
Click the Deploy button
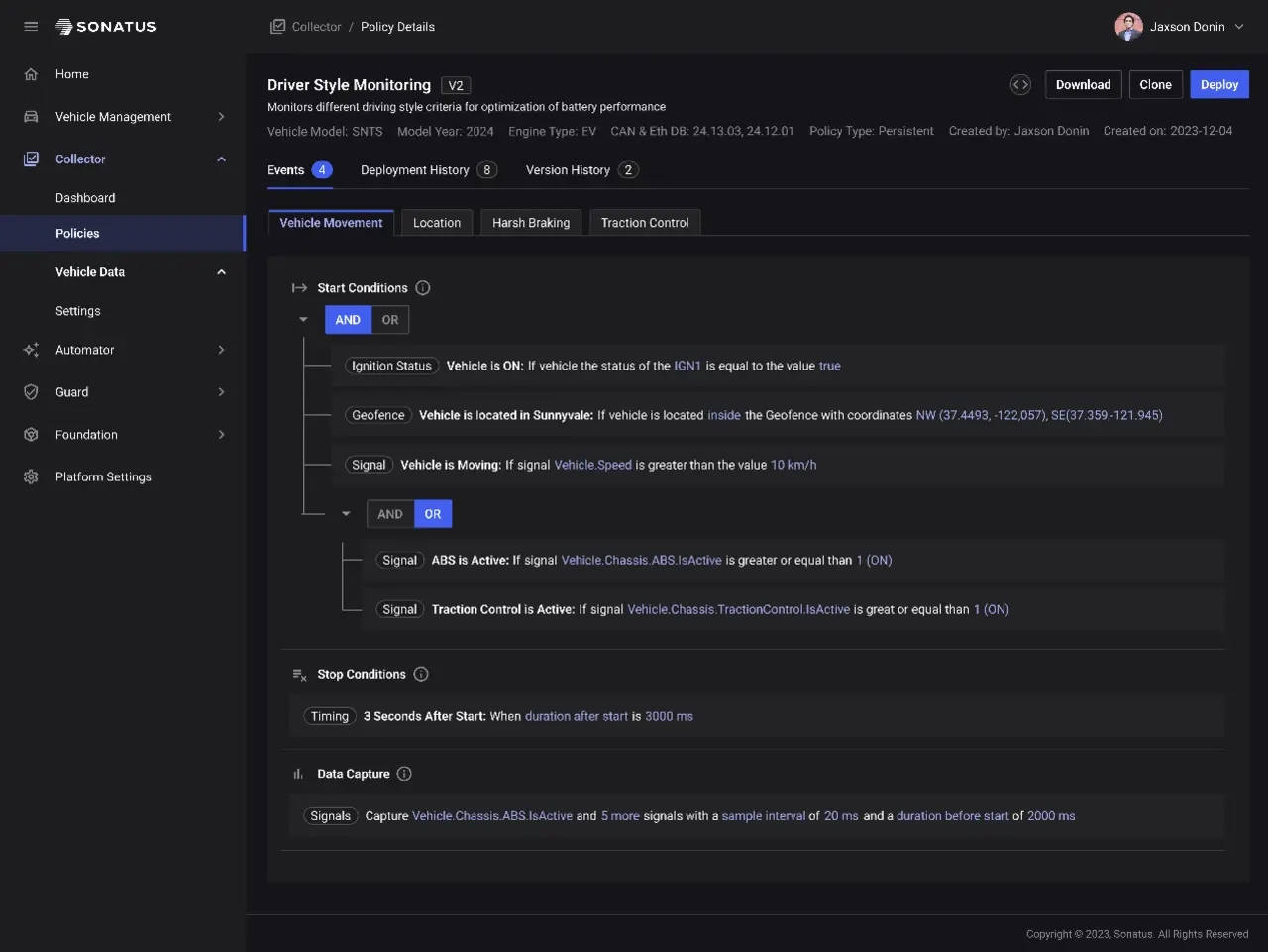[x=1218, y=85]
